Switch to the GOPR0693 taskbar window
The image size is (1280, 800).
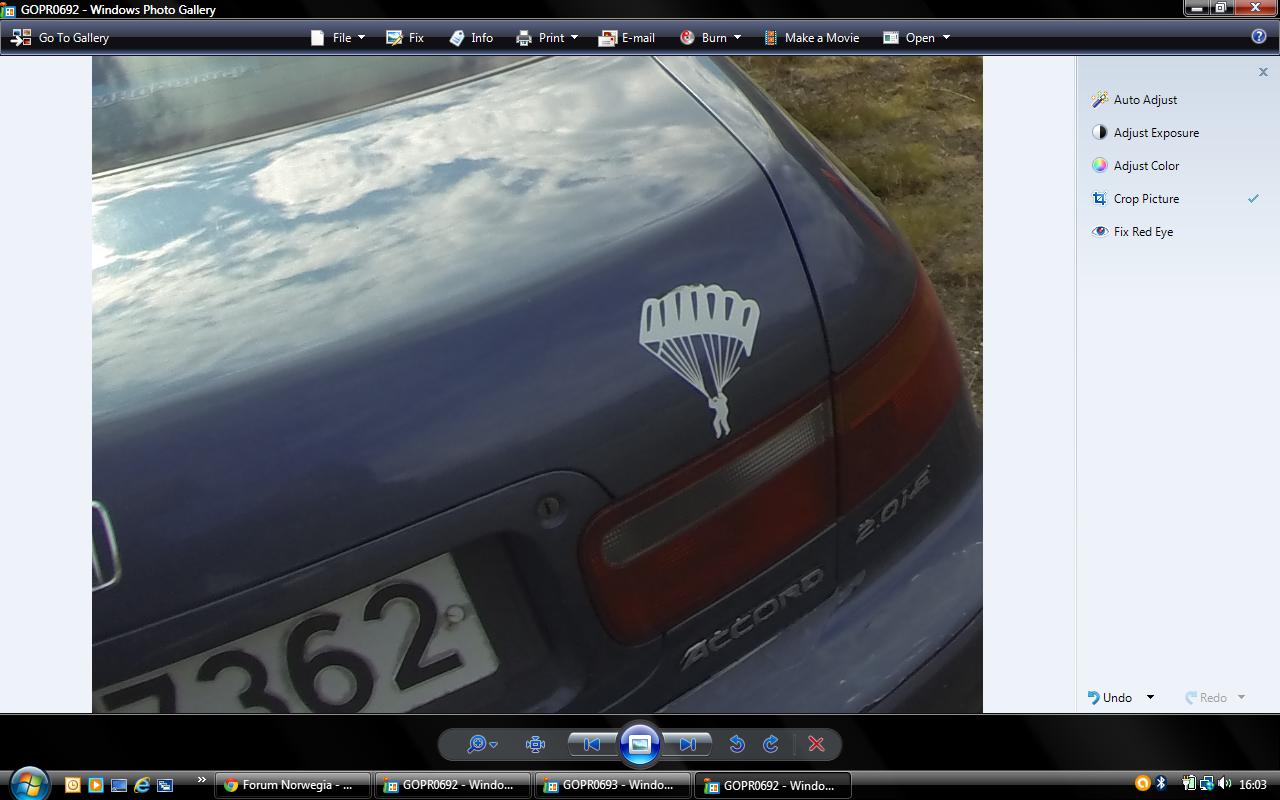[x=612, y=785]
